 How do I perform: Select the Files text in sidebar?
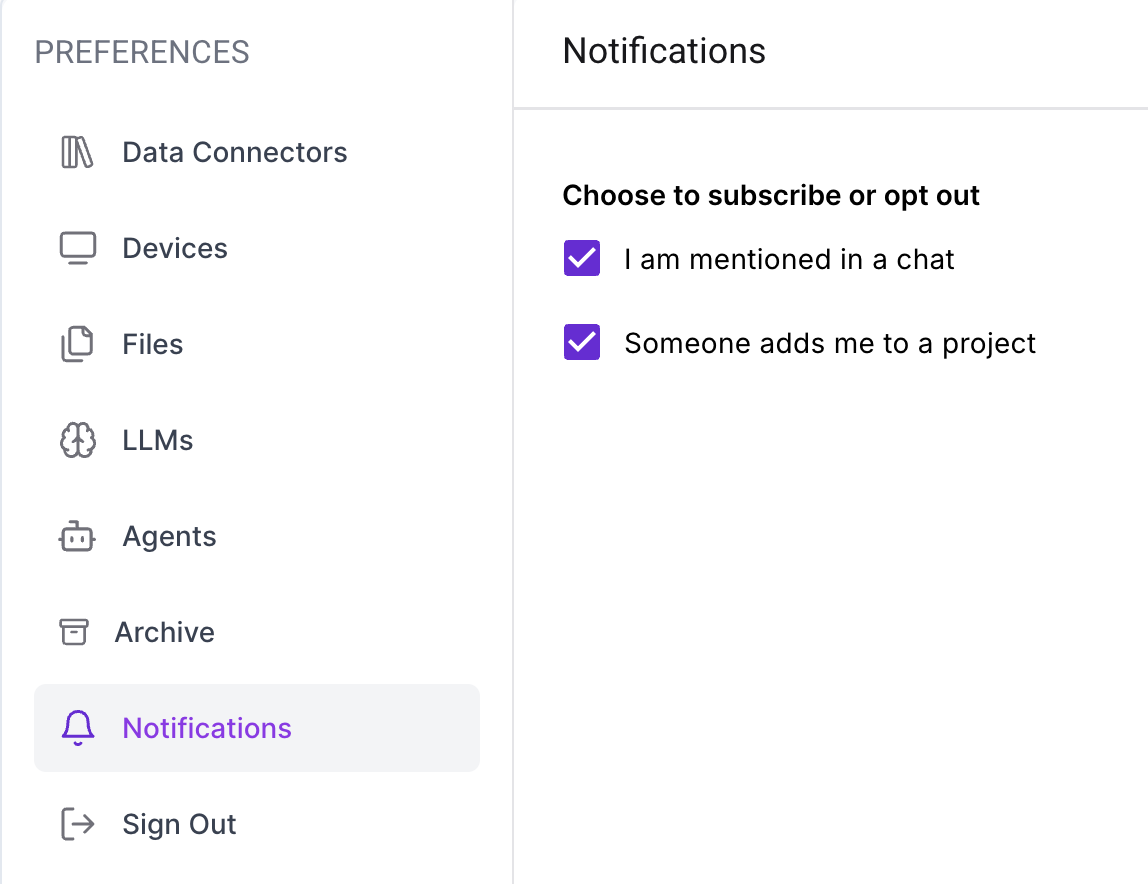tap(153, 344)
